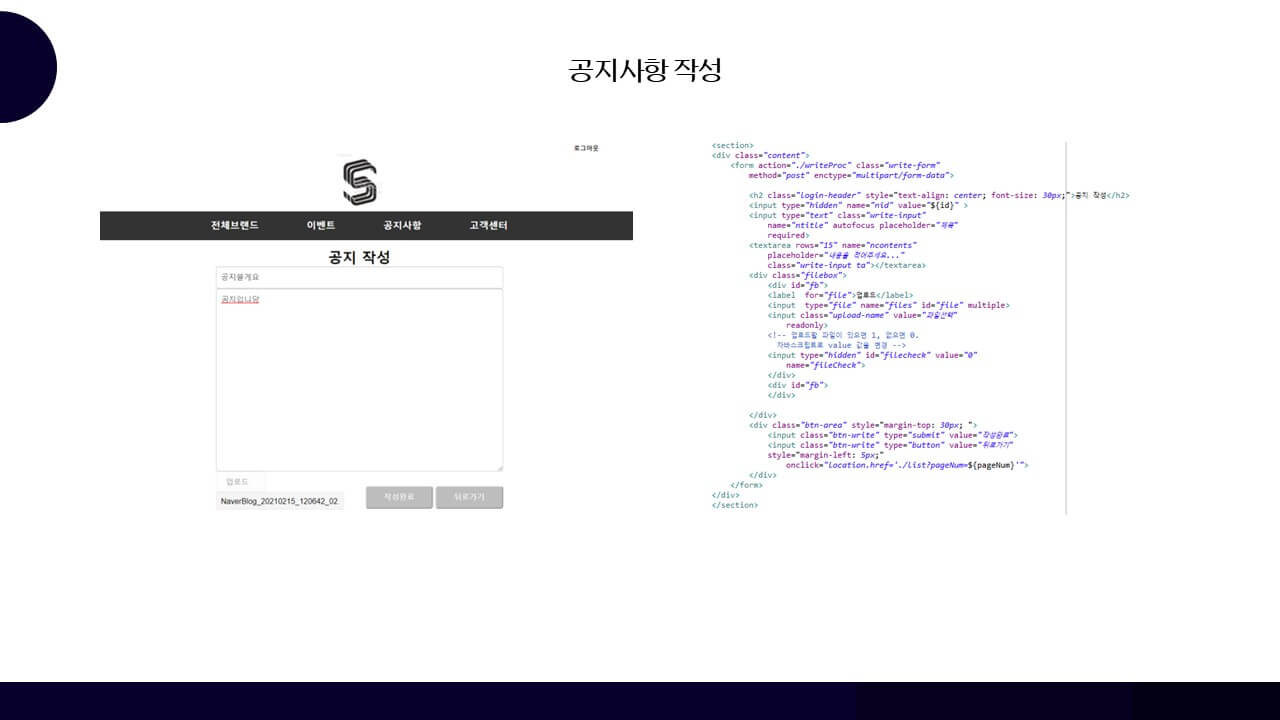Viewport: 1280px width, 720px height.
Task: Click the closing </form> tag
Action: [x=746, y=485]
